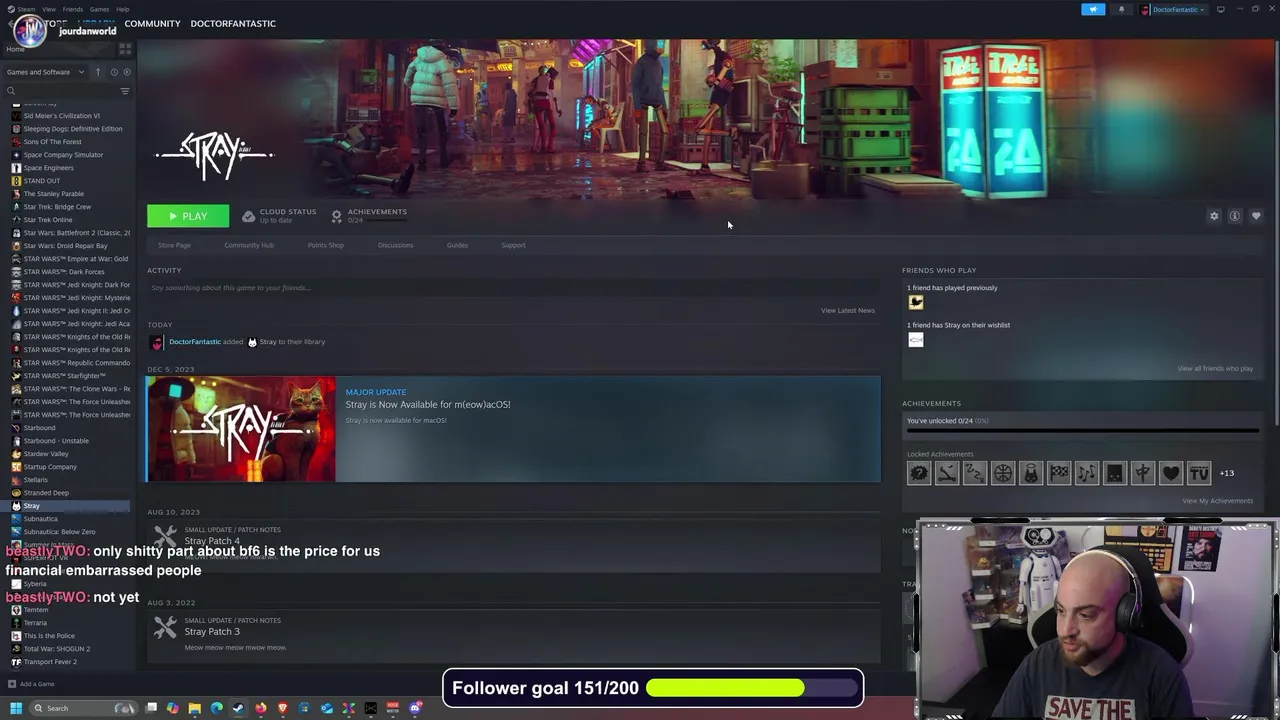Open Firefox from the taskbar

point(260,708)
